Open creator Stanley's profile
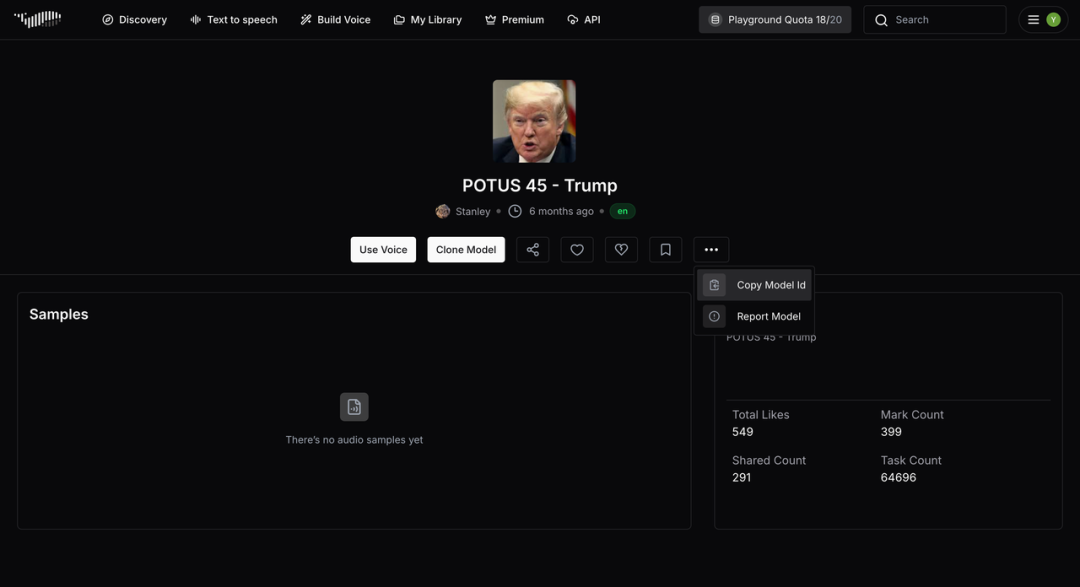Screen dimensions: 1080x587 (x=472, y=212)
